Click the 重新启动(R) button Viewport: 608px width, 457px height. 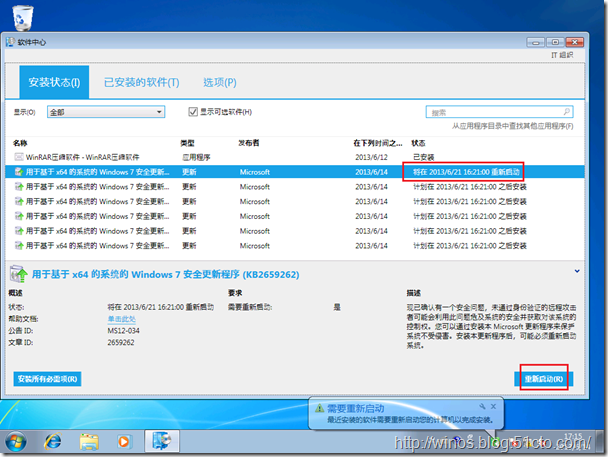544,379
